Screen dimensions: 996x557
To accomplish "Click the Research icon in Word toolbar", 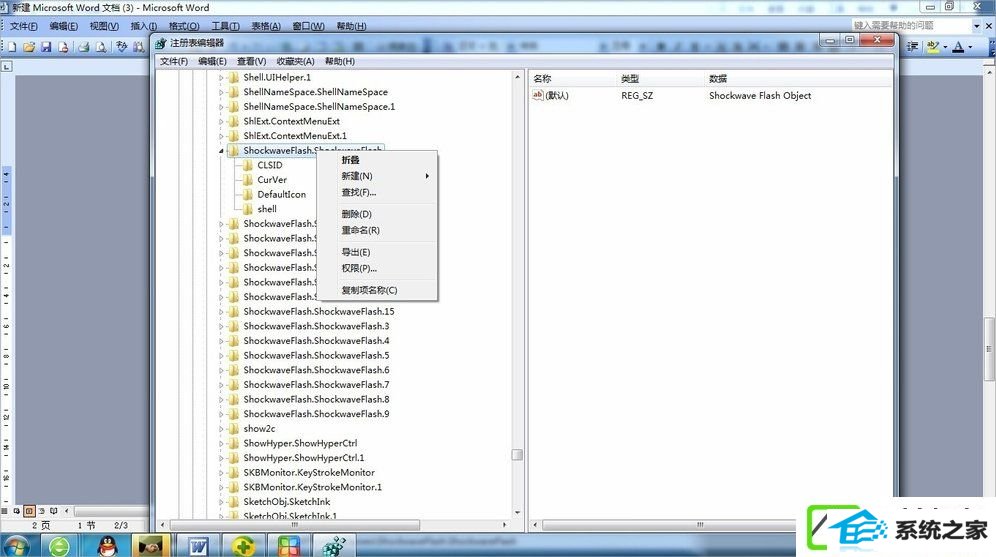I will 138,46.
